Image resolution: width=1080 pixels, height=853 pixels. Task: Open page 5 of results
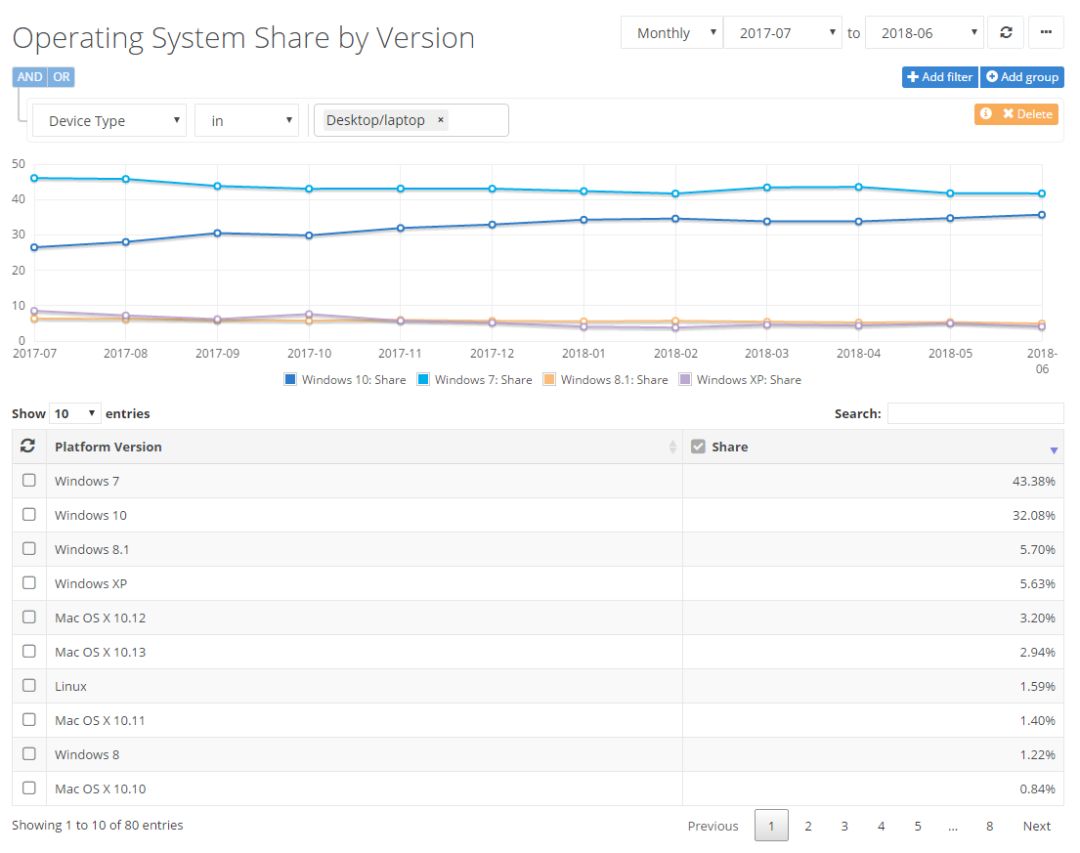(917, 825)
